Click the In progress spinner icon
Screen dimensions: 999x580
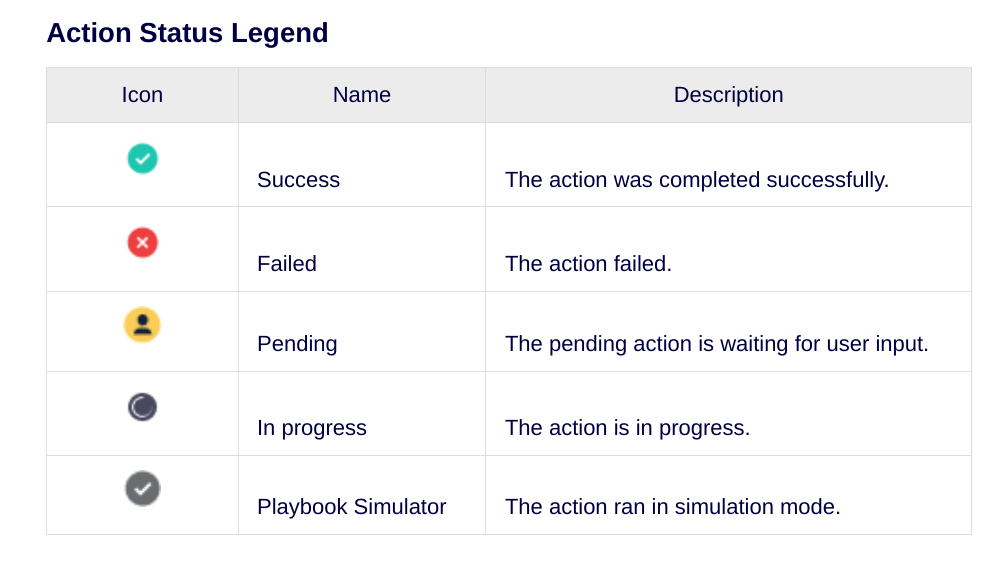[142, 407]
